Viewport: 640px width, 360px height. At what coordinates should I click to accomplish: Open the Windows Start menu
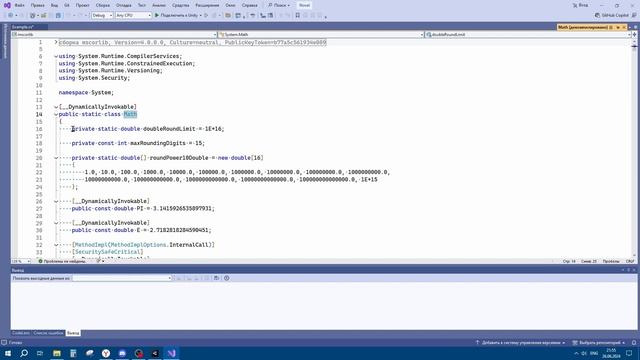tap(8, 353)
